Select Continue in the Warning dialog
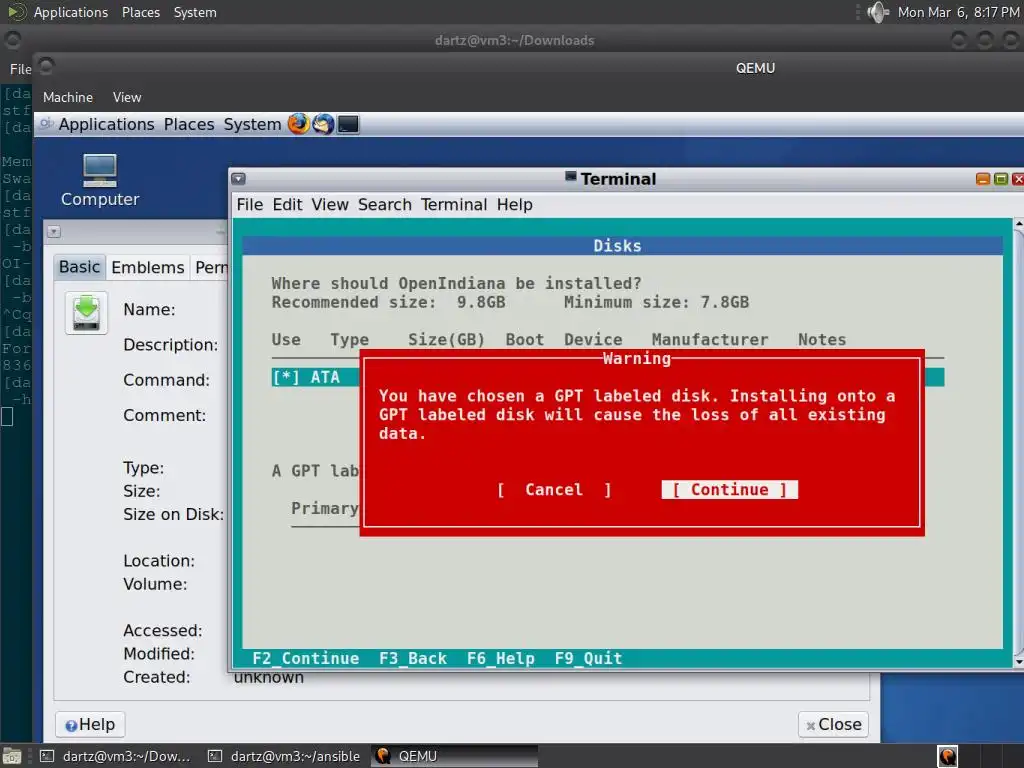The height and width of the screenshot is (768, 1024). click(x=729, y=490)
